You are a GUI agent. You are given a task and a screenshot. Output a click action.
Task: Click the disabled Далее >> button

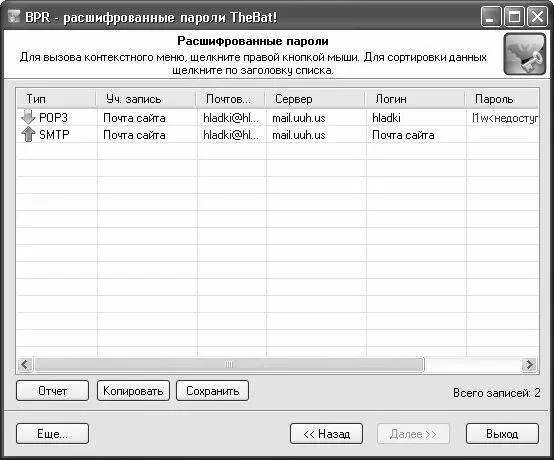[x=413, y=434]
